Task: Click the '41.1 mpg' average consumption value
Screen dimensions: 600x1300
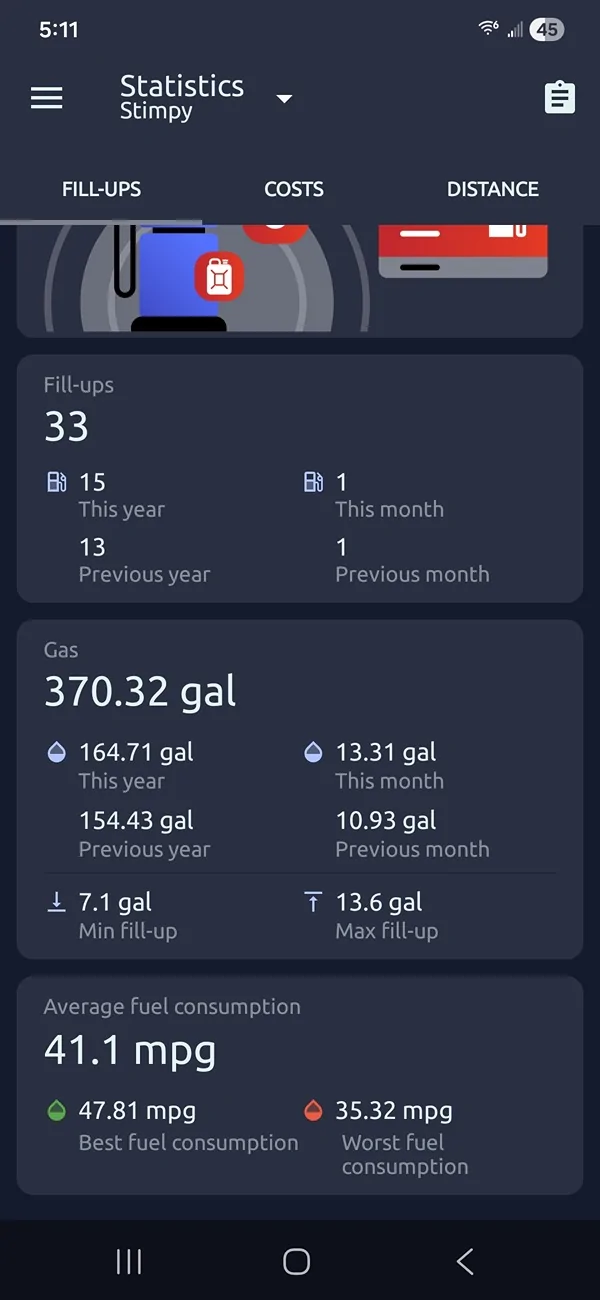Action: click(x=128, y=1050)
